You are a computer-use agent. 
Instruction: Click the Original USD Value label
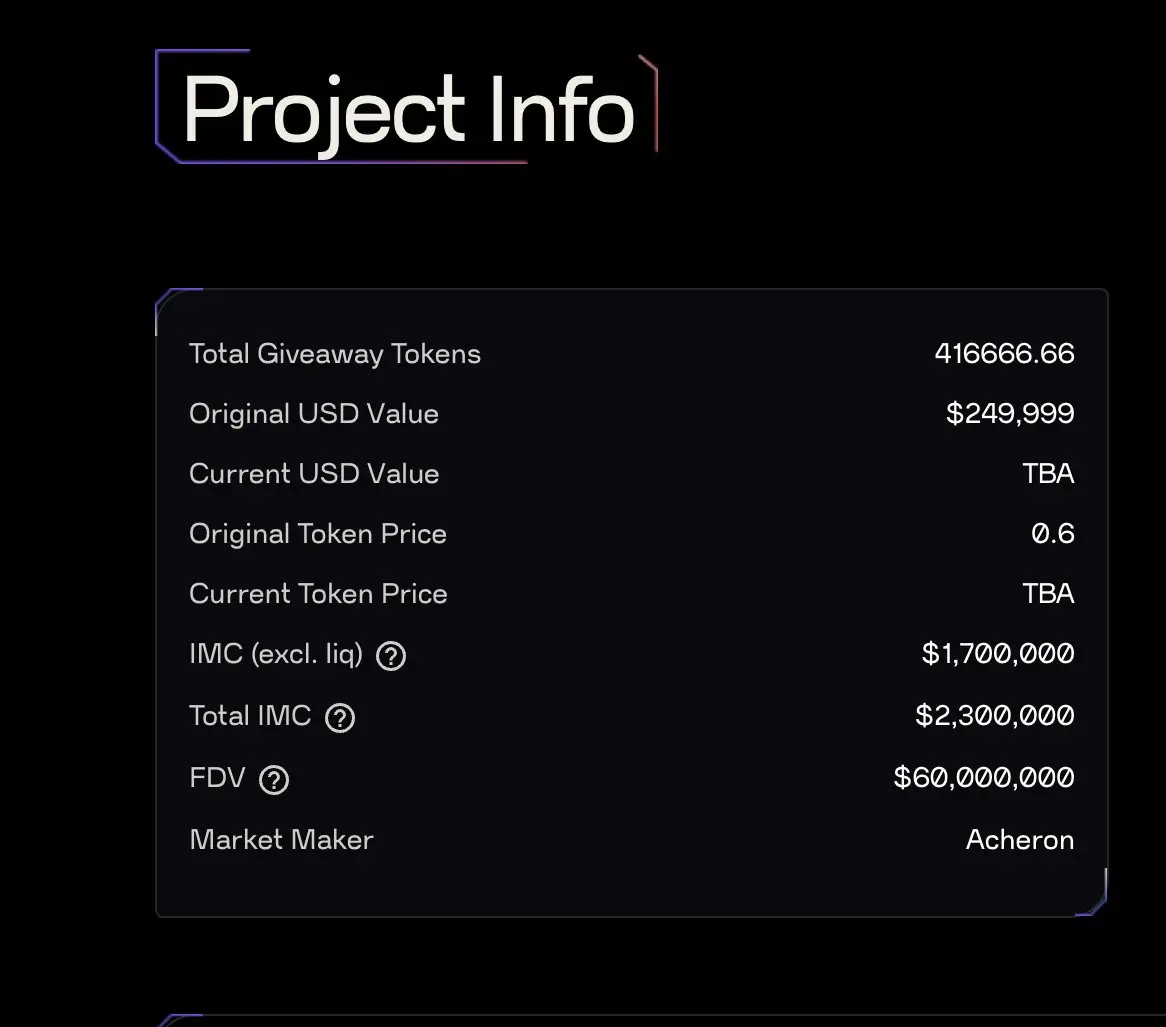point(314,414)
